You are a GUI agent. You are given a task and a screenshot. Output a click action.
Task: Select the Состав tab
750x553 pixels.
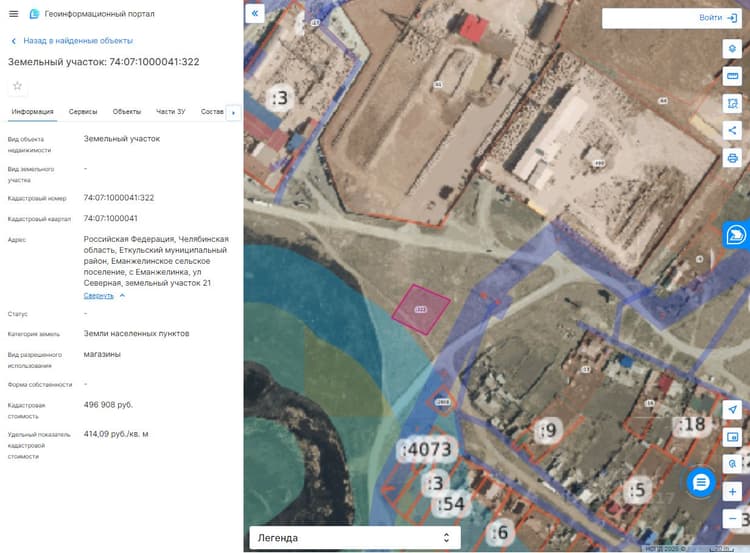[x=212, y=111]
